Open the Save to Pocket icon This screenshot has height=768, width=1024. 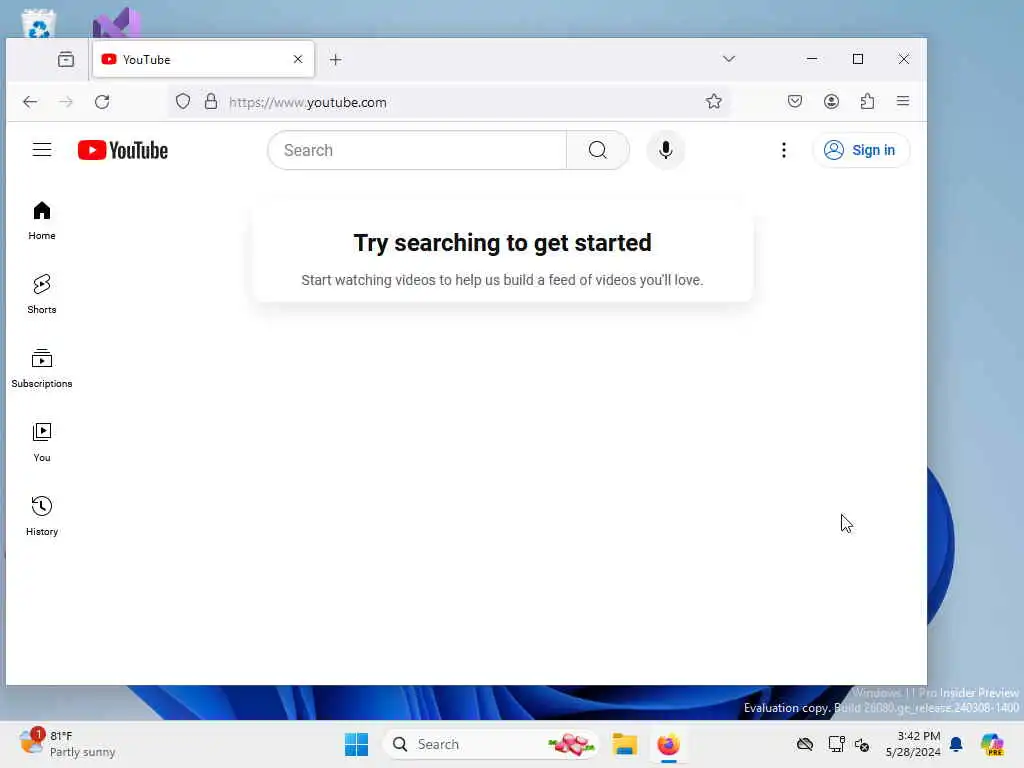click(795, 101)
